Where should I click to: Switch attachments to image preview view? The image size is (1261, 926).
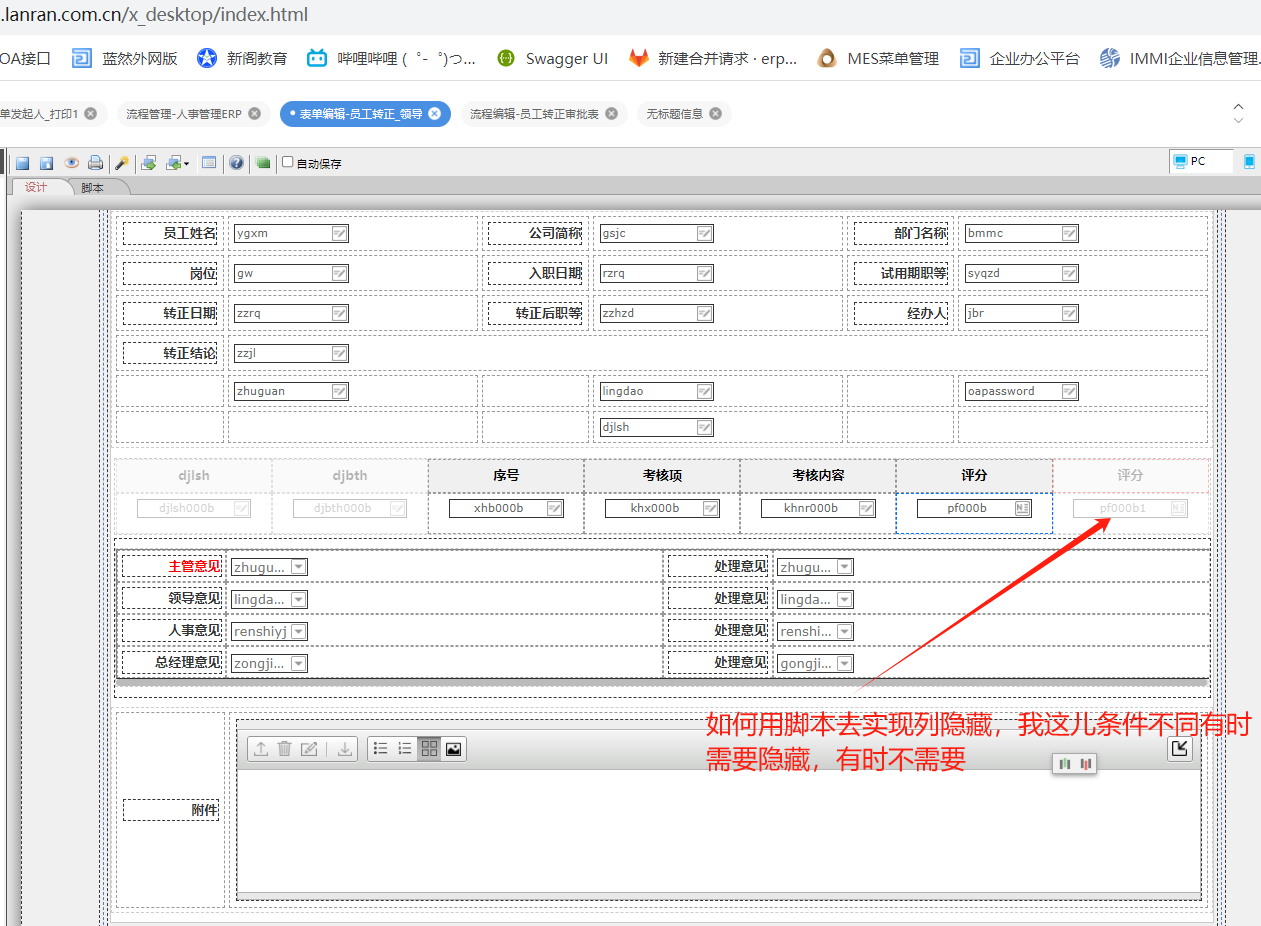453,749
